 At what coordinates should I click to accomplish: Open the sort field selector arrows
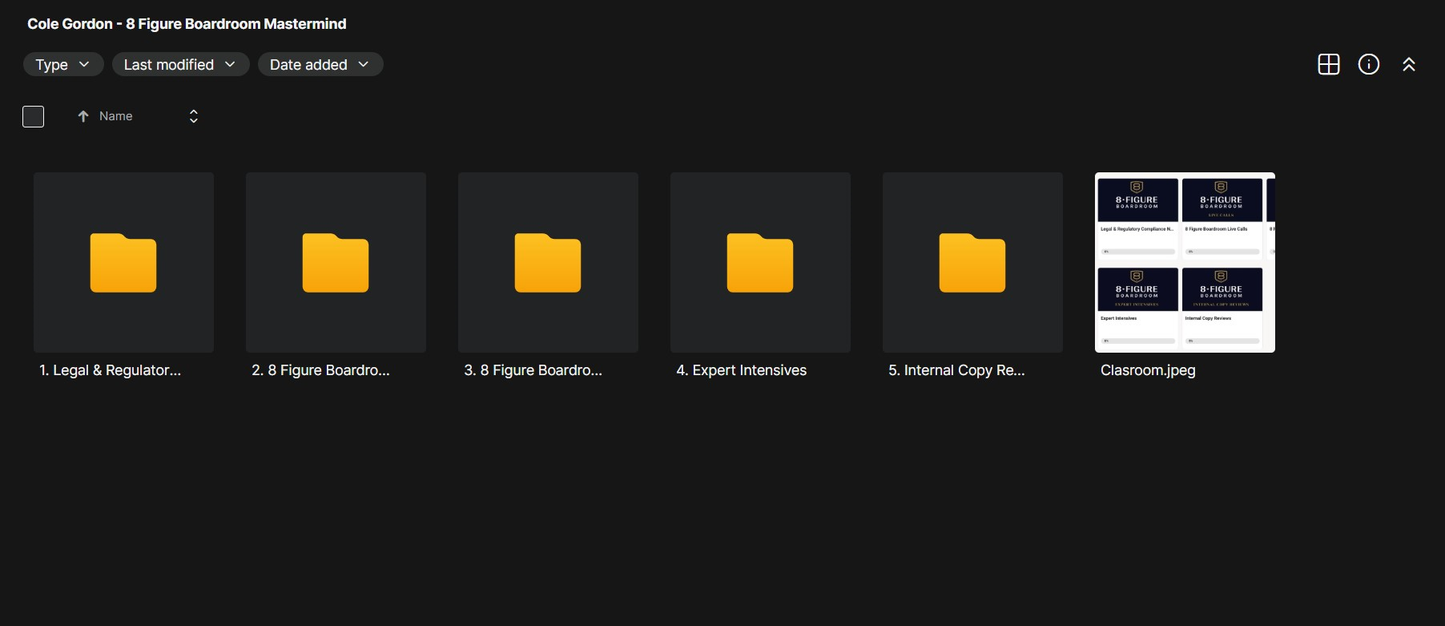pyautogui.click(x=193, y=116)
